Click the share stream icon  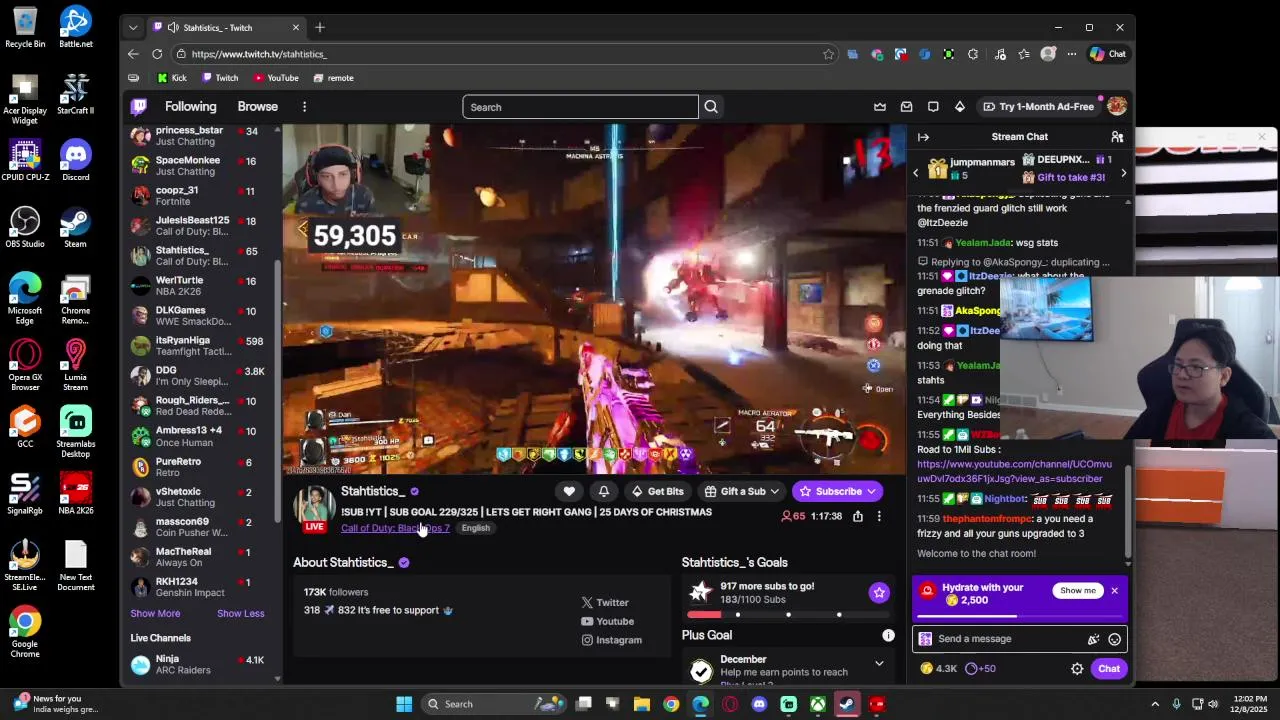(858, 516)
